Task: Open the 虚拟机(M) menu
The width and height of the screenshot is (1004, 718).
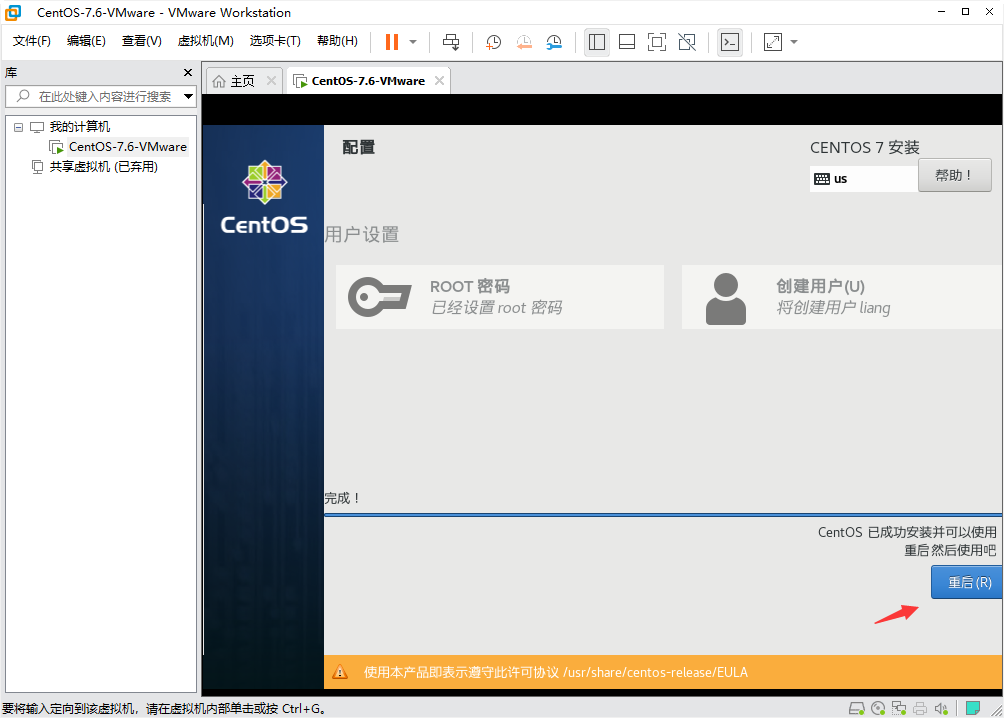Action: tap(206, 41)
